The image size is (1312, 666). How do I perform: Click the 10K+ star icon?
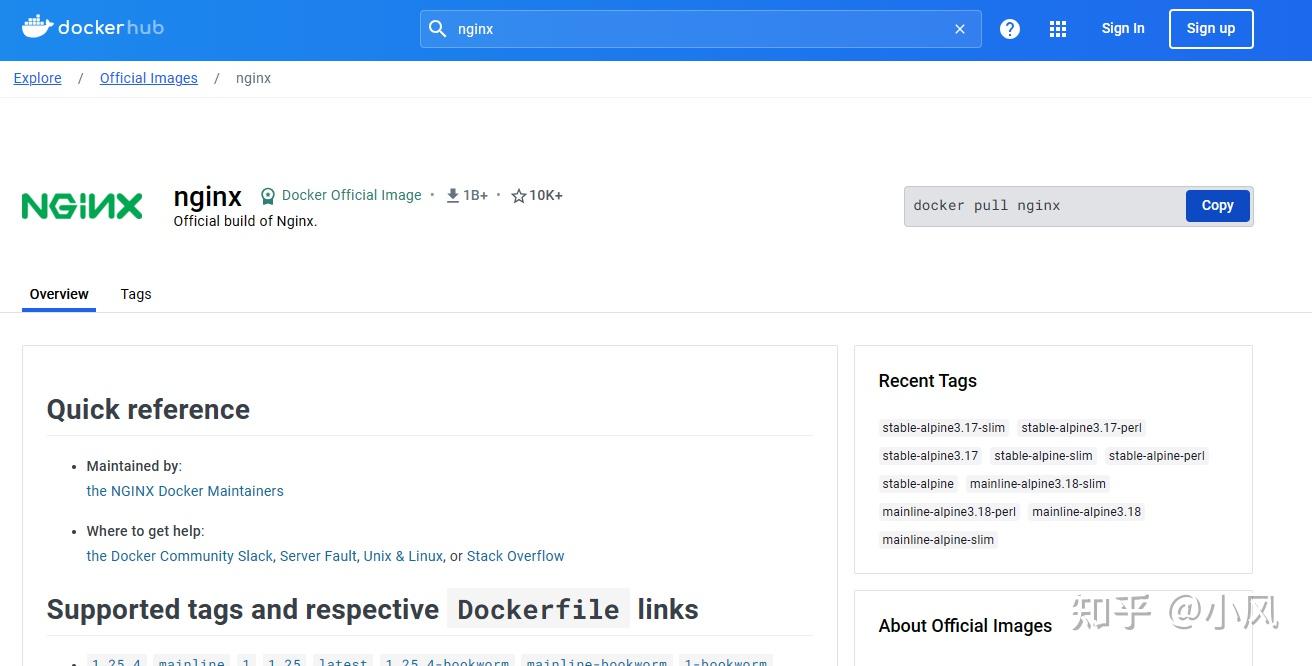click(518, 195)
